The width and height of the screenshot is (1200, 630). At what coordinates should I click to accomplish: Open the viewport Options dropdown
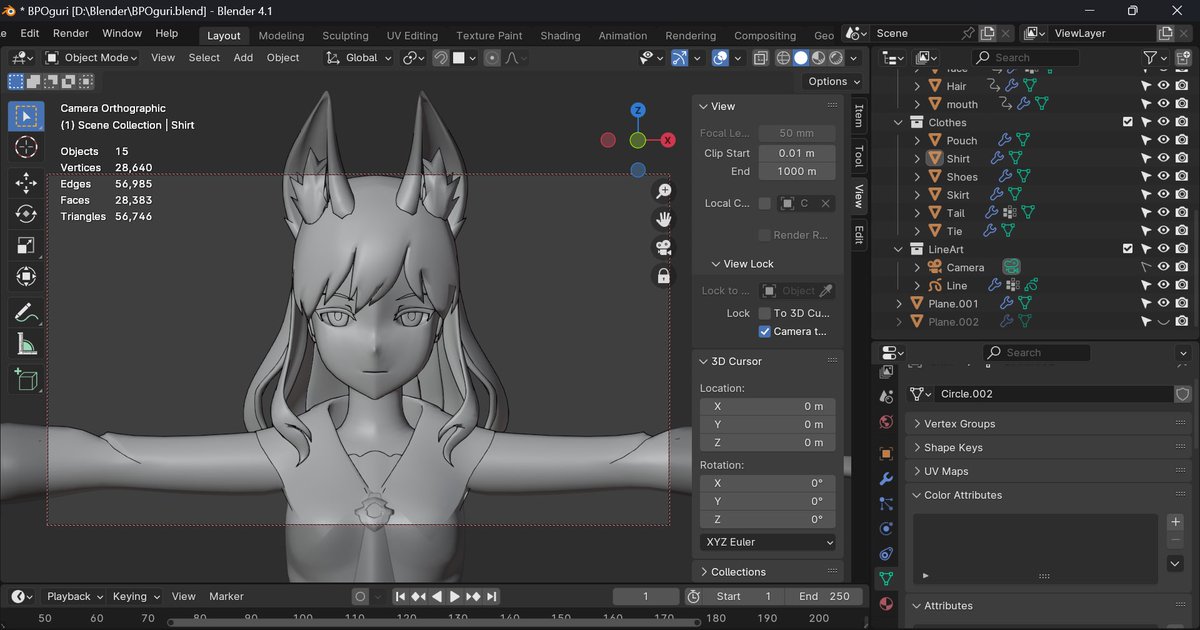(x=834, y=82)
